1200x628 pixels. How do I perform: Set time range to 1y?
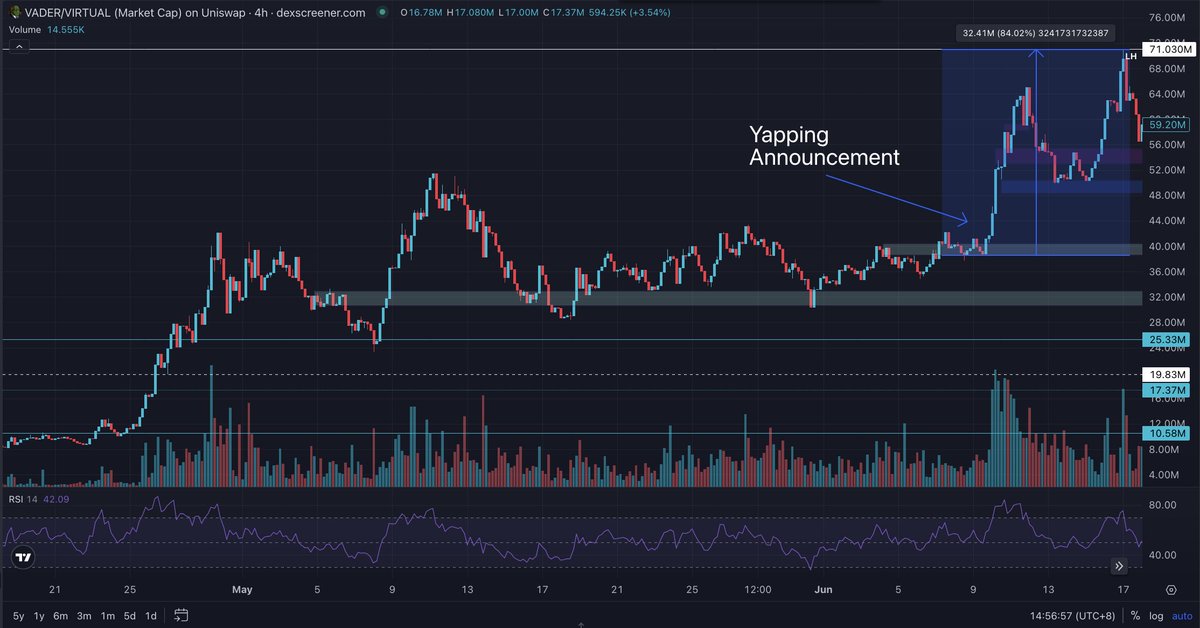[39, 615]
